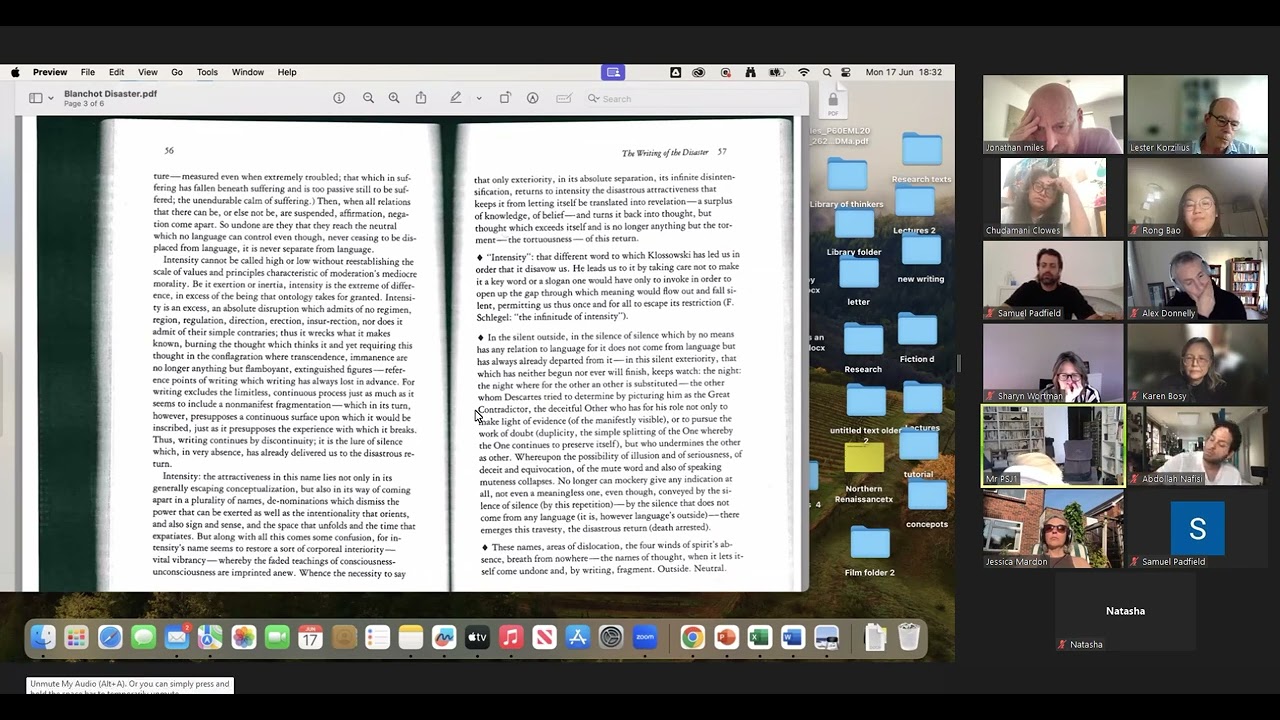
Task: Open sidebar view options chevron
Action: coord(51,98)
